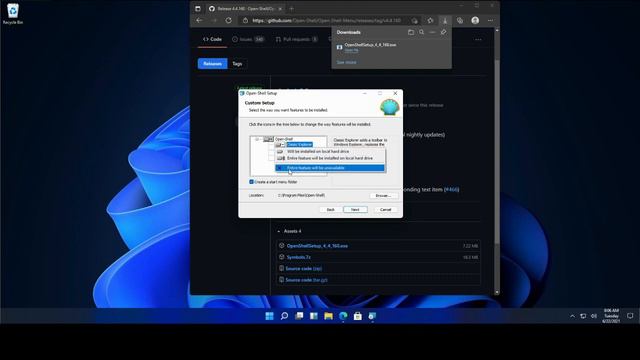The height and width of the screenshot is (360, 640).
Task: Click Browse in Open-Shell Setup
Action: pos(384,196)
